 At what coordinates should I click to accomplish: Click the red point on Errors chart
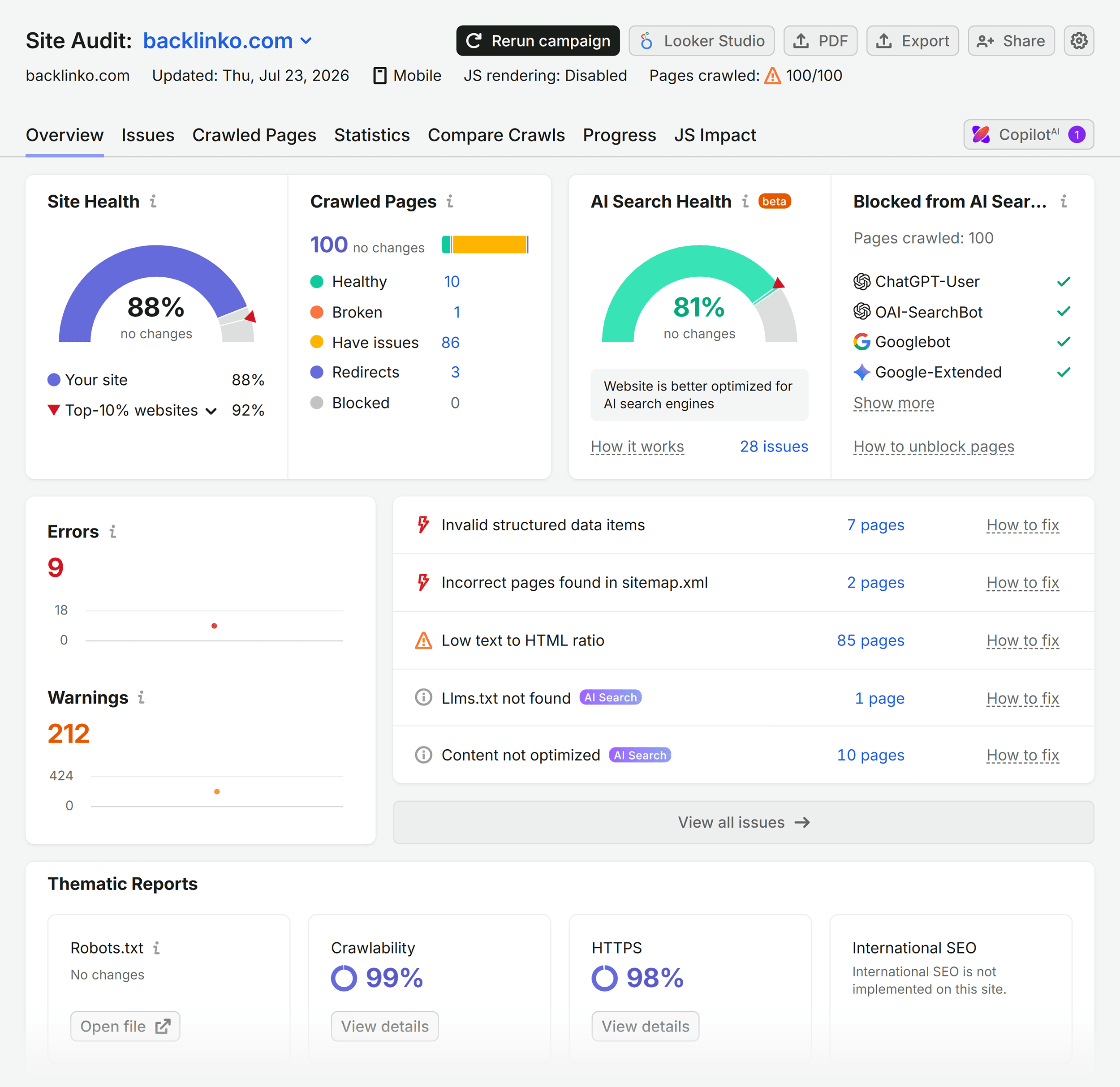tap(214, 626)
